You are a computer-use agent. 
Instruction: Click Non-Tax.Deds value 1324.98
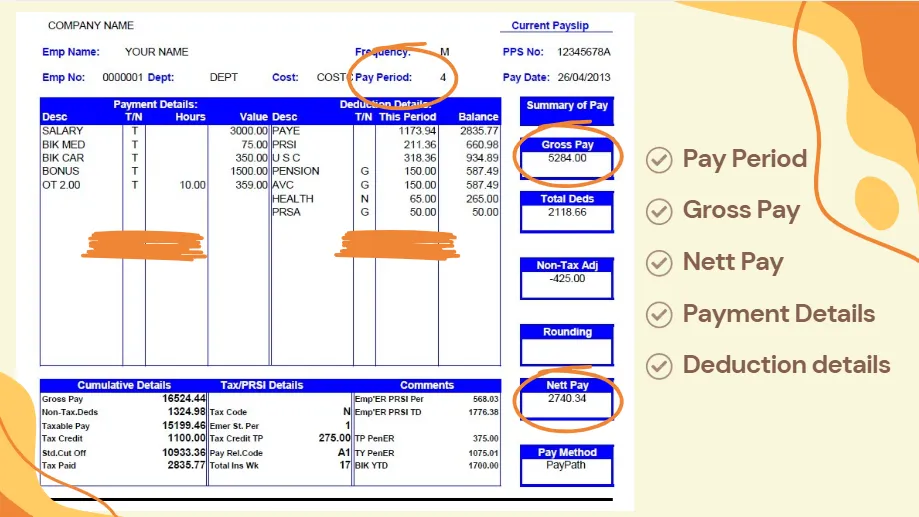[186, 412]
